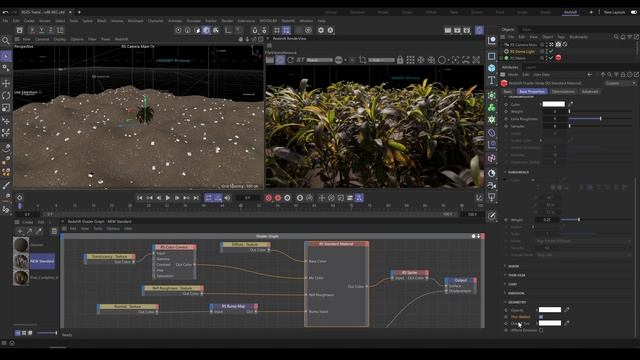Screen dimensions: 640x360
Task: Toggle Z axis lock
Action: (51, 30)
